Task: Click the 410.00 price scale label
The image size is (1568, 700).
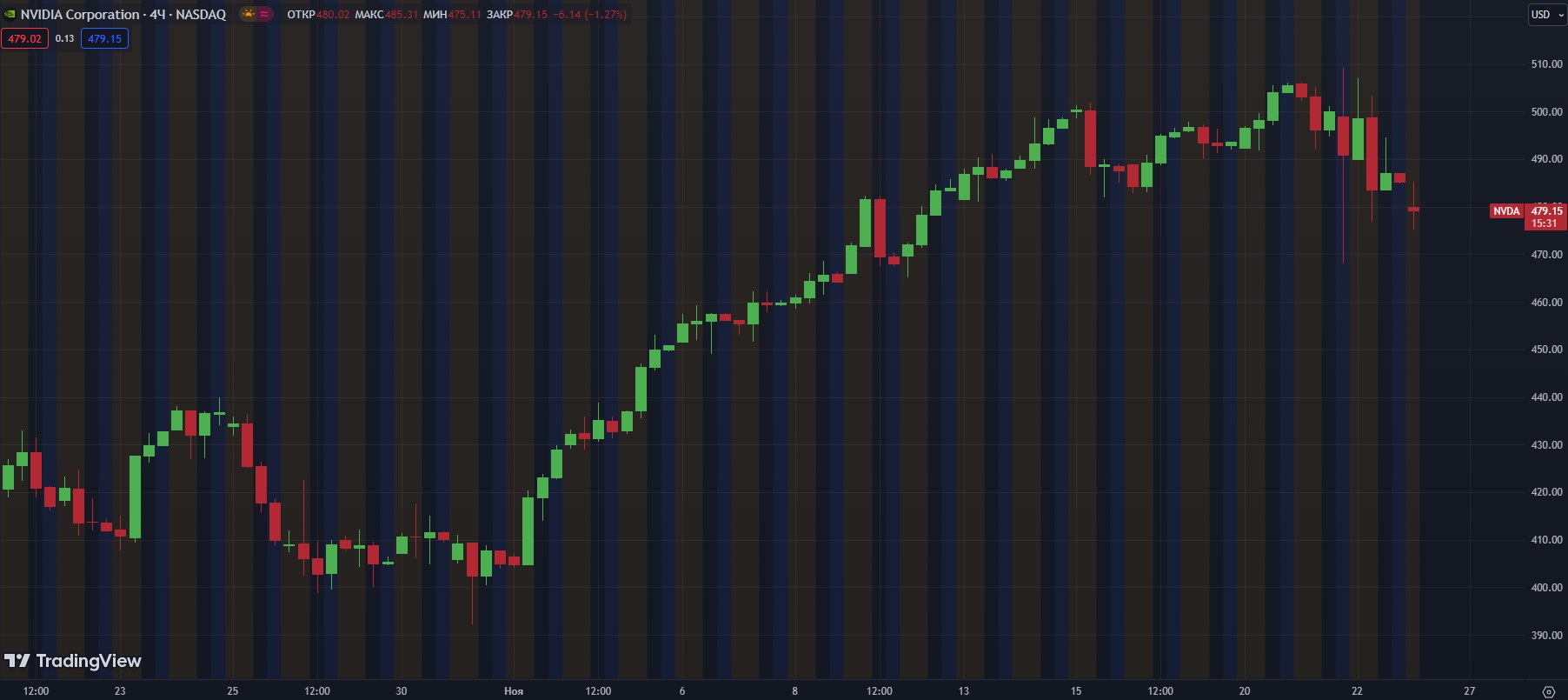Action: pyautogui.click(x=1546, y=540)
